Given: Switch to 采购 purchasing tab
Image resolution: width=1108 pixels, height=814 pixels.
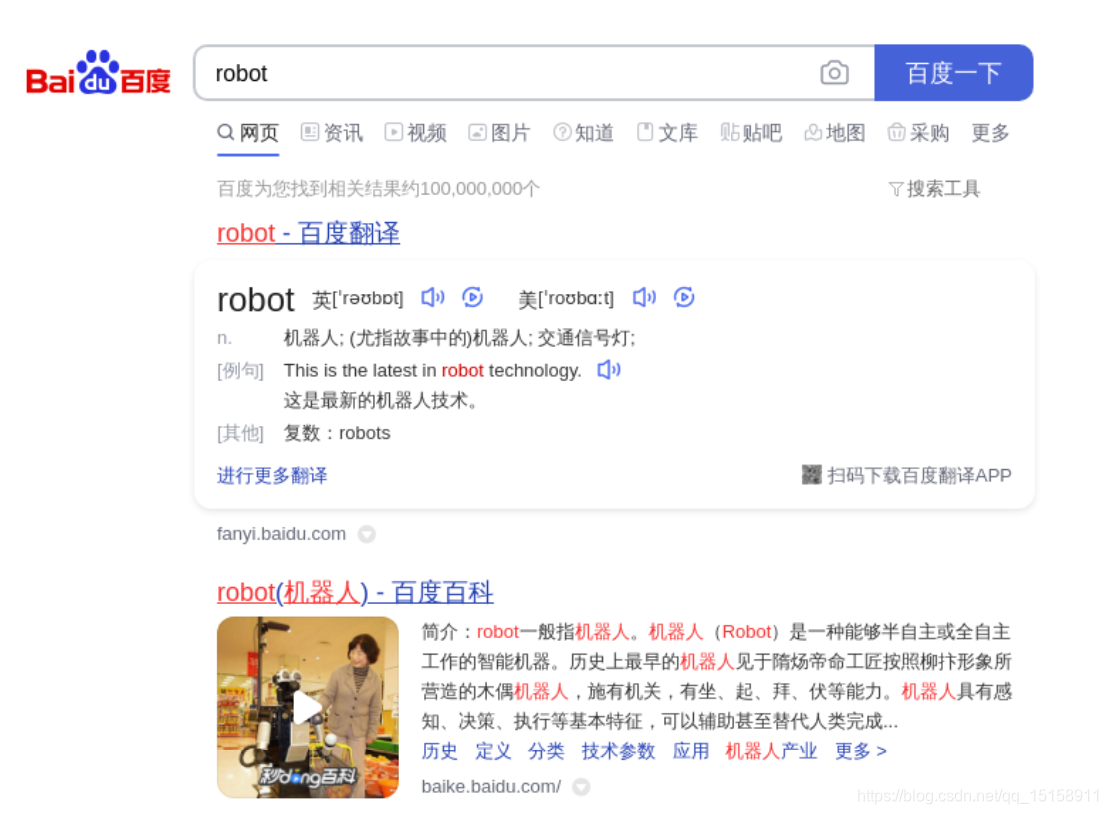Looking at the screenshot, I should (919, 133).
